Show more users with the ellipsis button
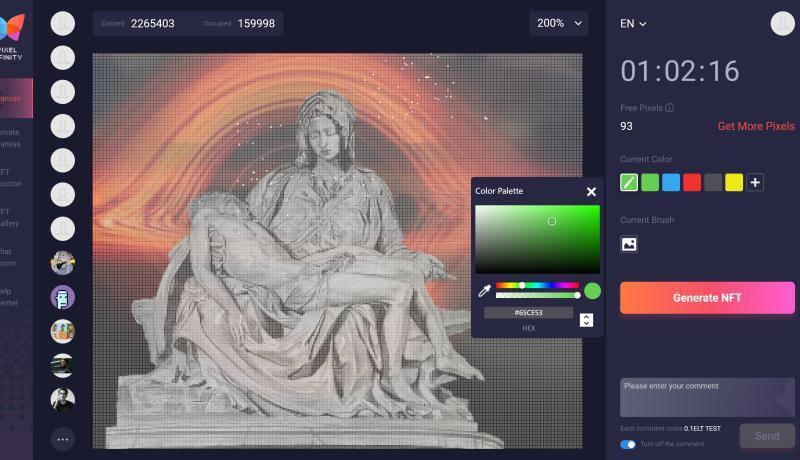800x460 pixels. click(63, 439)
